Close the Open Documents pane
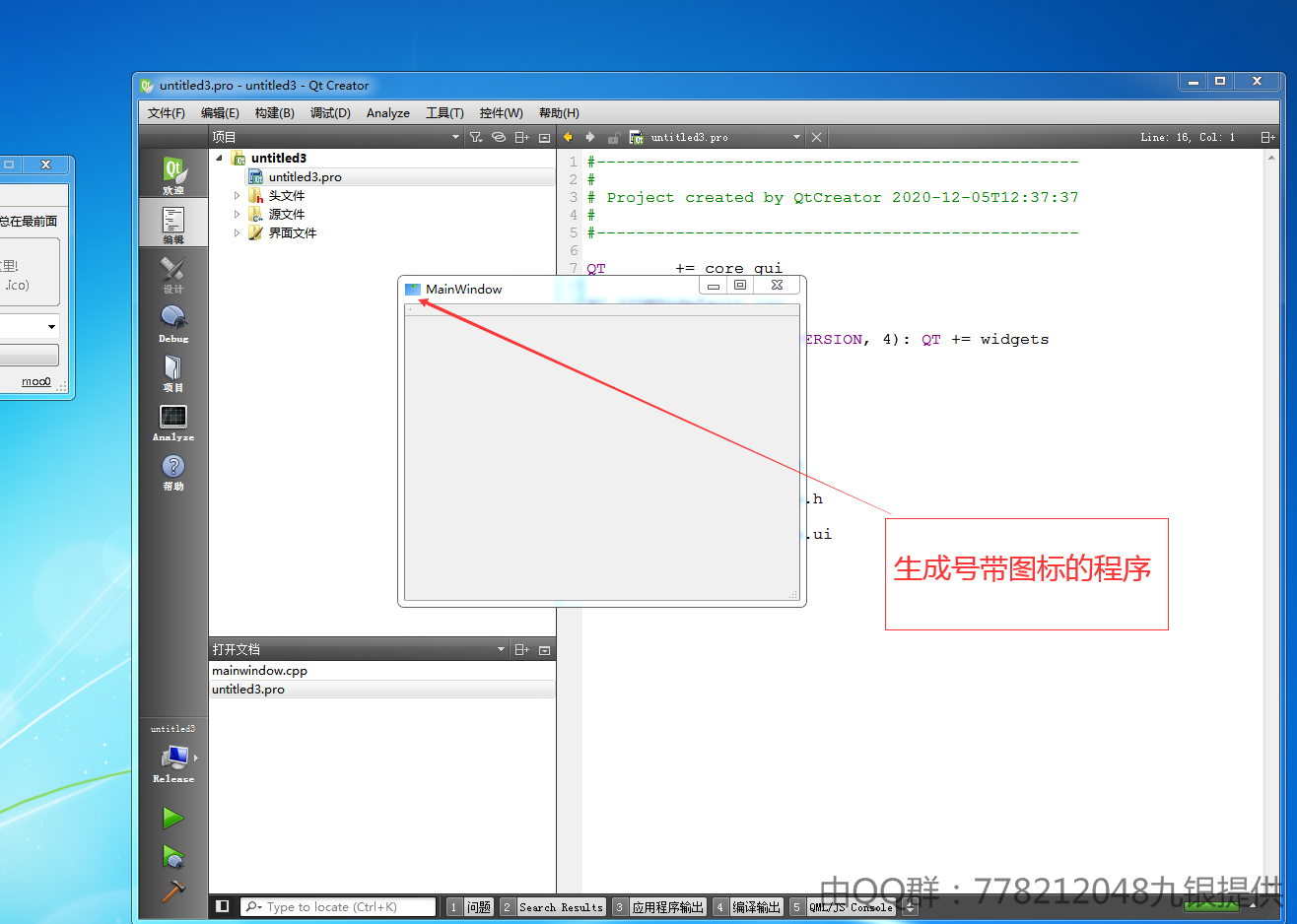This screenshot has height=924, width=1297. point(544,649)
